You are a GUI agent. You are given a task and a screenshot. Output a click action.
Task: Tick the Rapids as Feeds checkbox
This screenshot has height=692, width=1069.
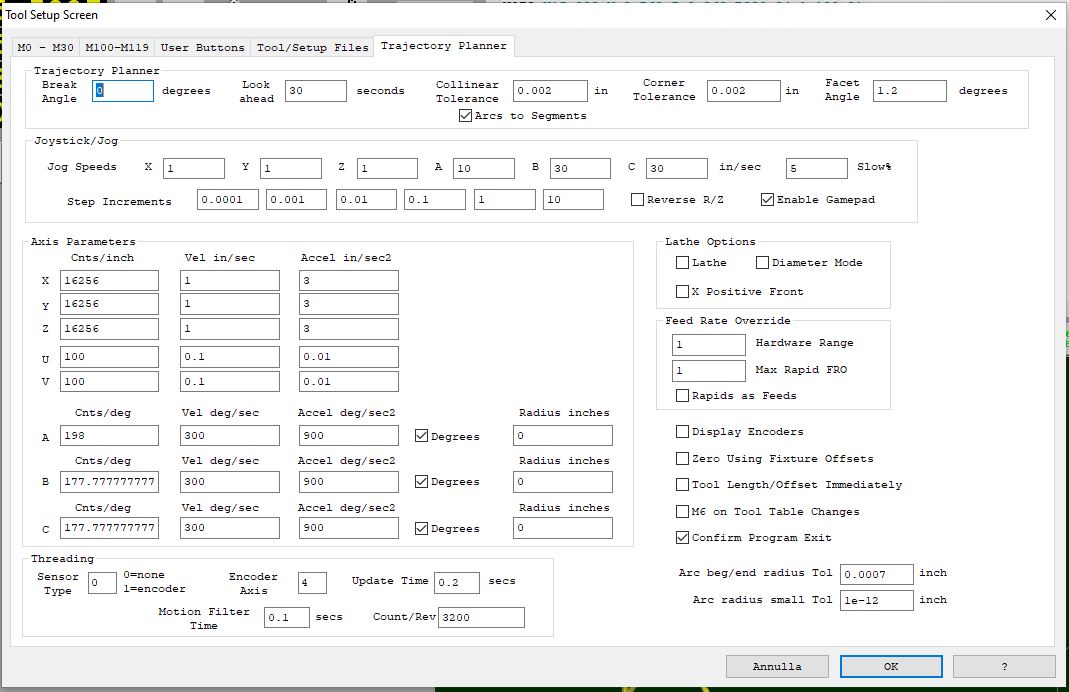(x=683, y=396)
